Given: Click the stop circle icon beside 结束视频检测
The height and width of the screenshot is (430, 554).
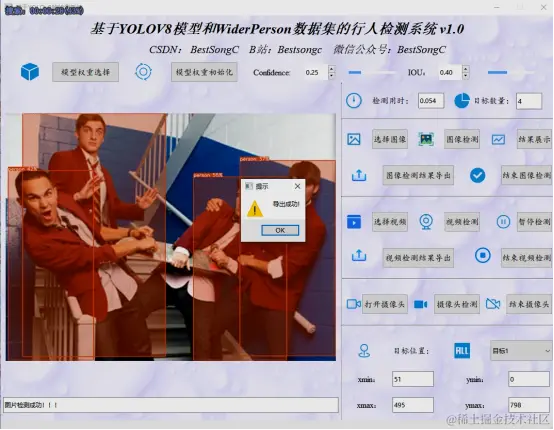Looking at the screenshot, I should (x=483, y=255).
